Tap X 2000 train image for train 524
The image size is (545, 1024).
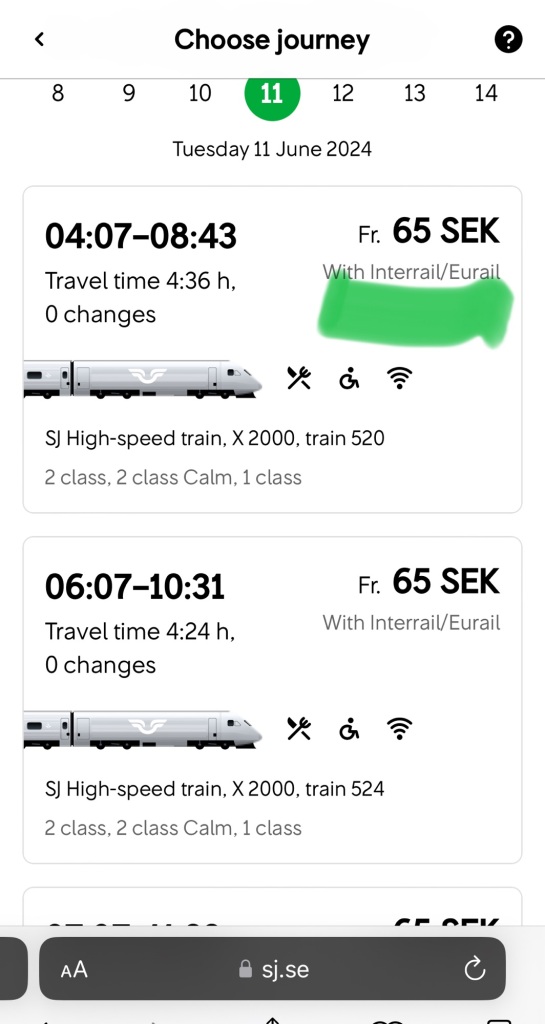click(x=142, y=729)
